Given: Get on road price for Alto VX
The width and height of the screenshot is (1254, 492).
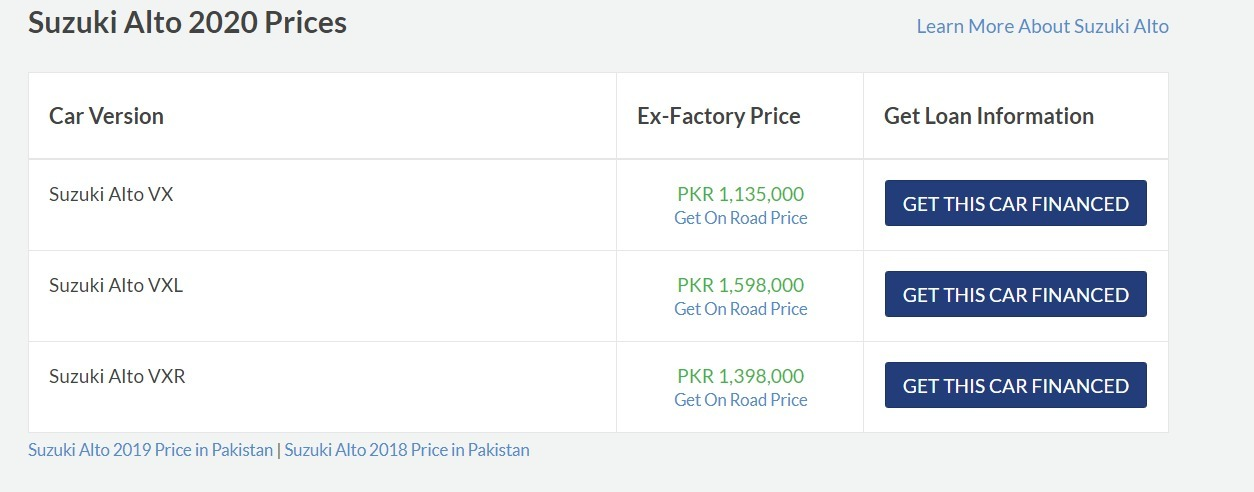Looking at the screenshot, I should (741, 218).
